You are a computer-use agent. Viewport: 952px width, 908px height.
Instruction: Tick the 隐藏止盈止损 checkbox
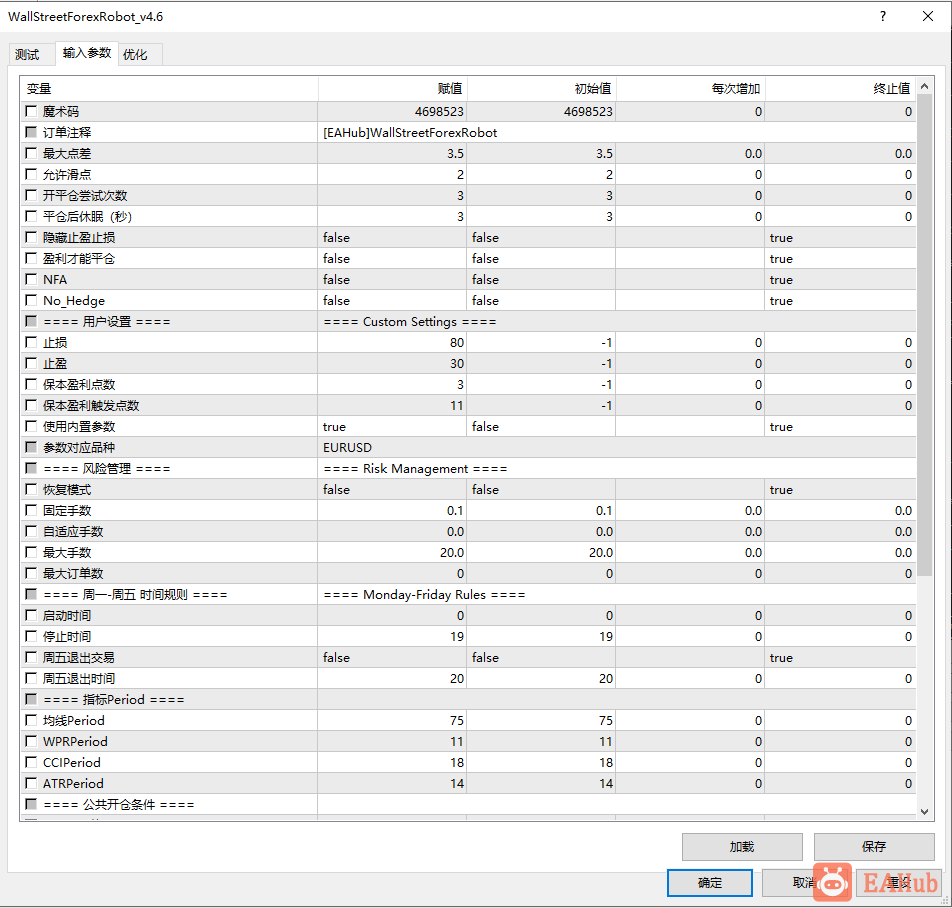[31, 237]
